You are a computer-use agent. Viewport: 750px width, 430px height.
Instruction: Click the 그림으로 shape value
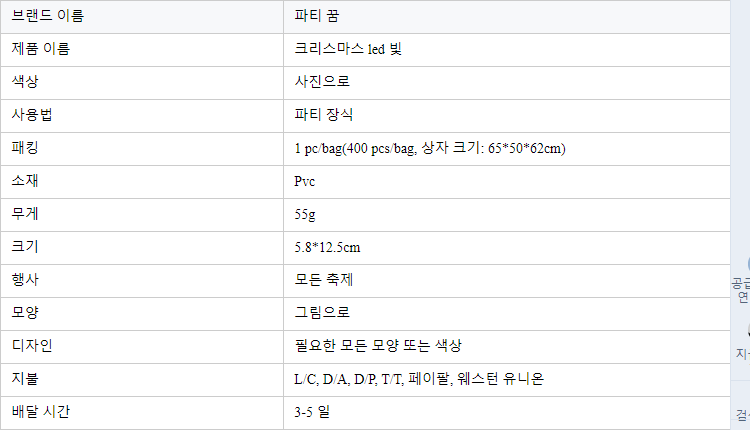pos(322,314)
